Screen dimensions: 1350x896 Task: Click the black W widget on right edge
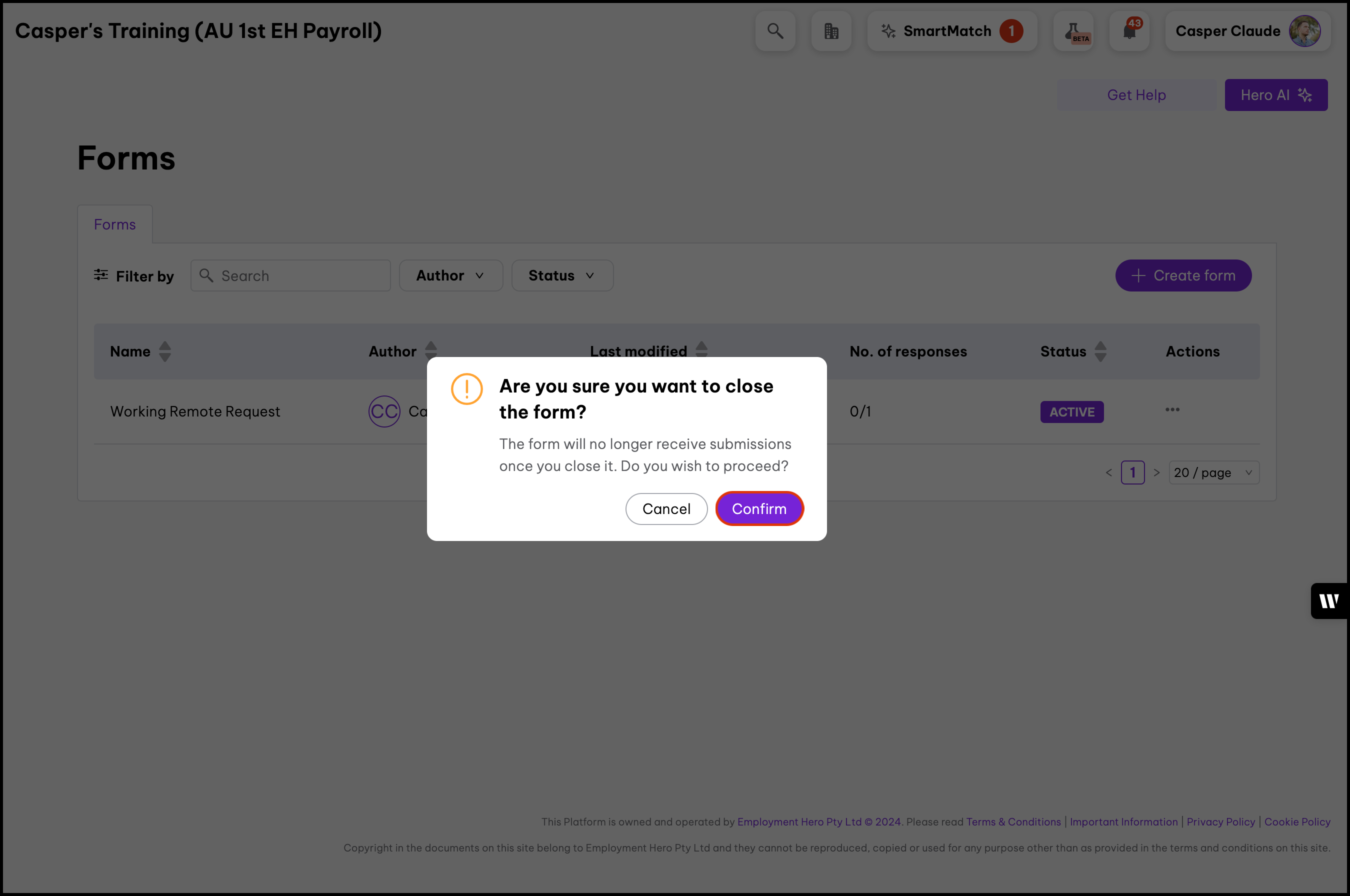(1329, 600)
